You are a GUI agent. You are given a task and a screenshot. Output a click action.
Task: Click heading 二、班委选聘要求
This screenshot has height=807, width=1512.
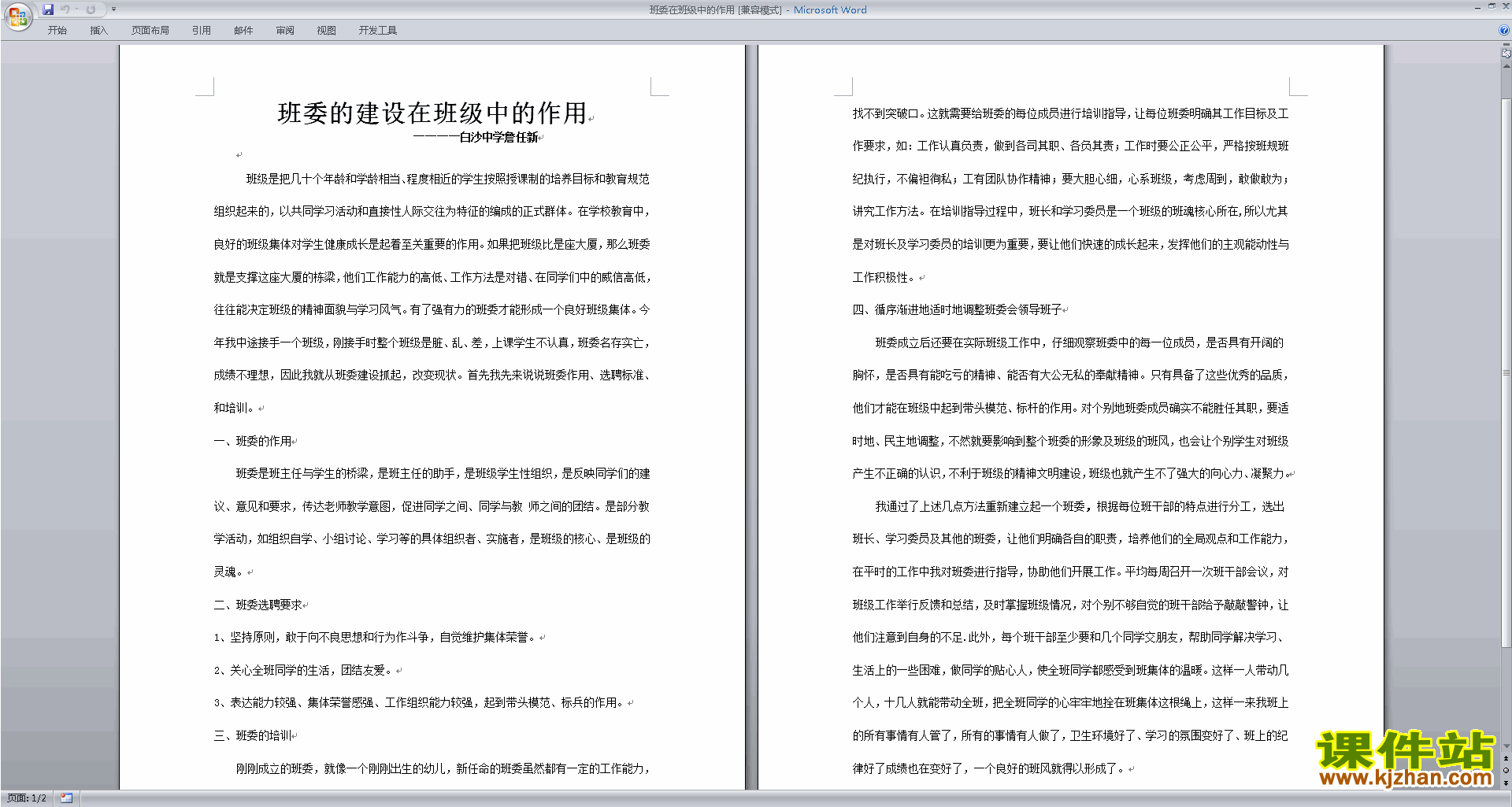click(x=258, y=605)
